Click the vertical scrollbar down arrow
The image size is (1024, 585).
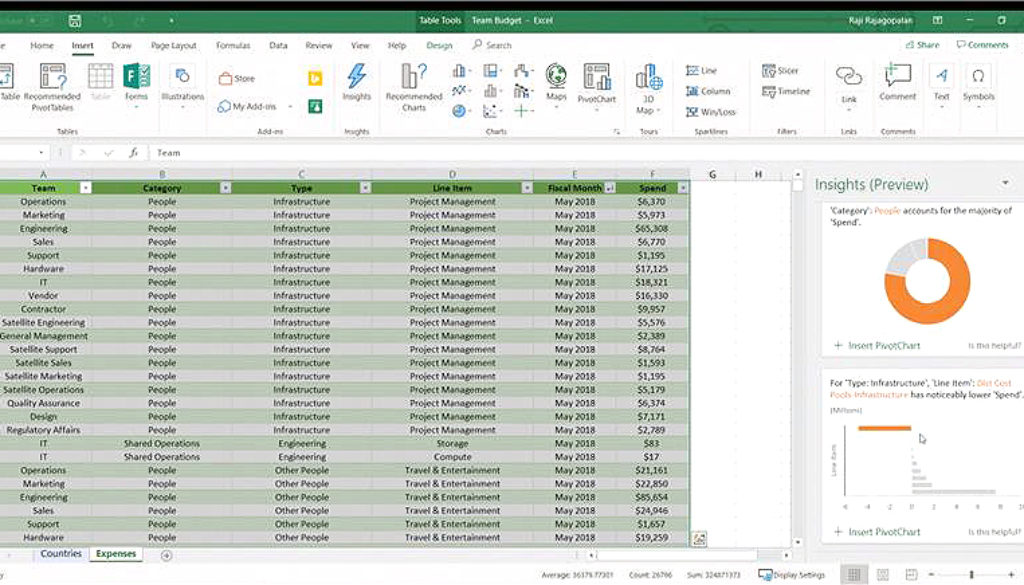pos(797,542)
